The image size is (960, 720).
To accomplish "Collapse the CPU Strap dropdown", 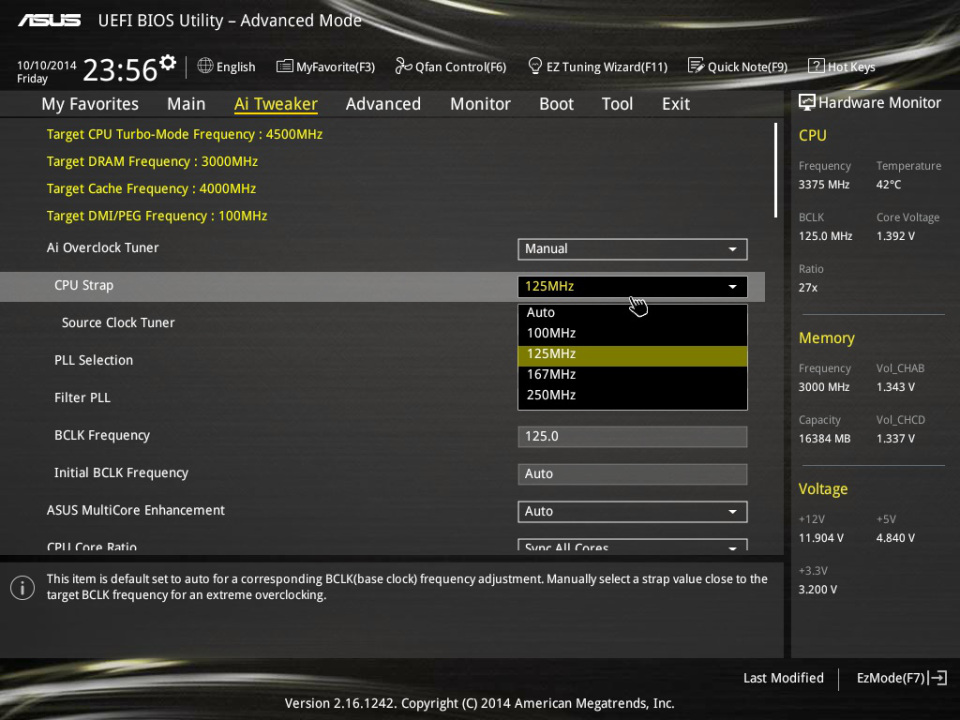I will click(632, 287).
